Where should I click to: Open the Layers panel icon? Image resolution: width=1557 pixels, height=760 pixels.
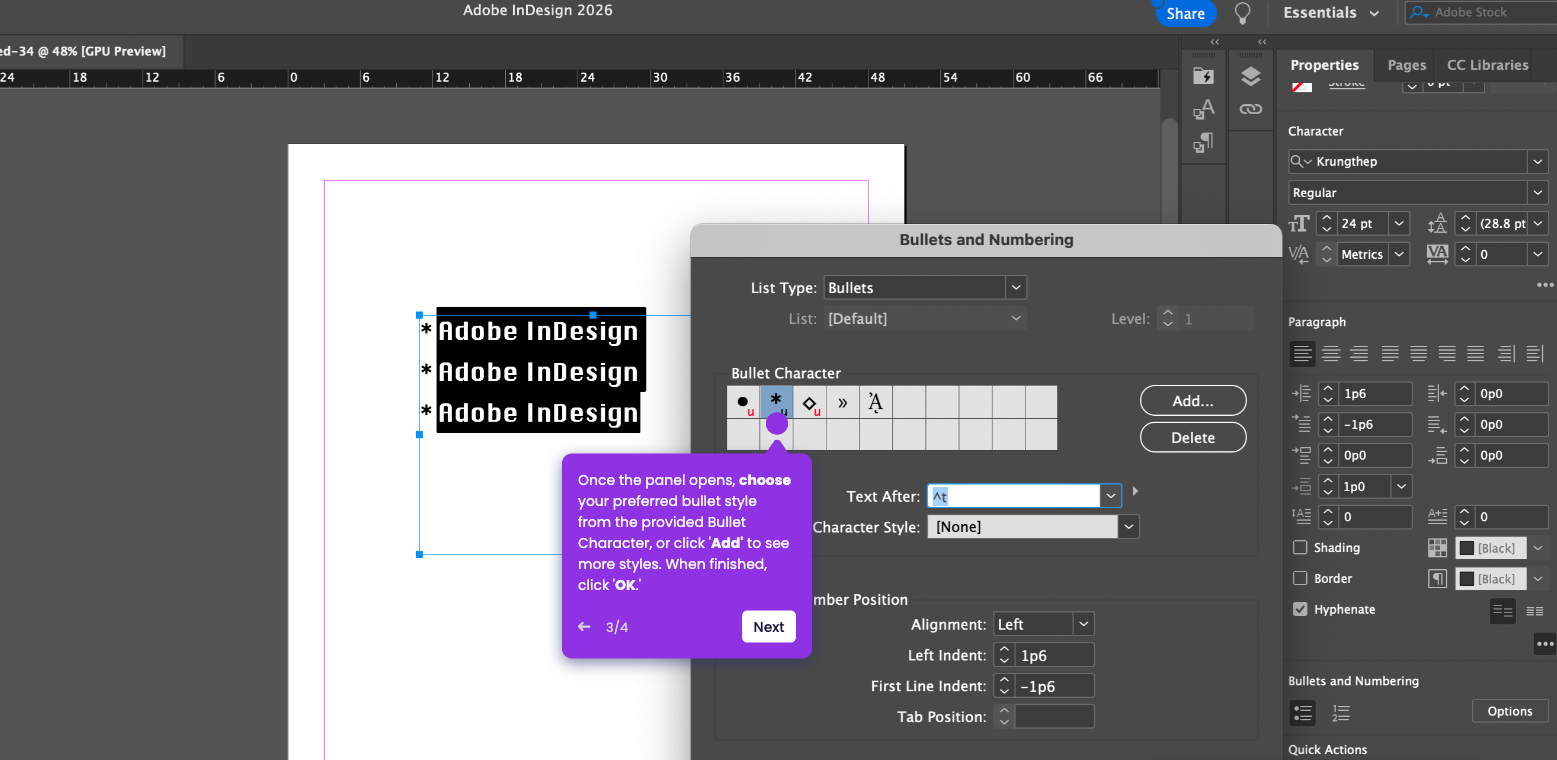coord(1251,77)
